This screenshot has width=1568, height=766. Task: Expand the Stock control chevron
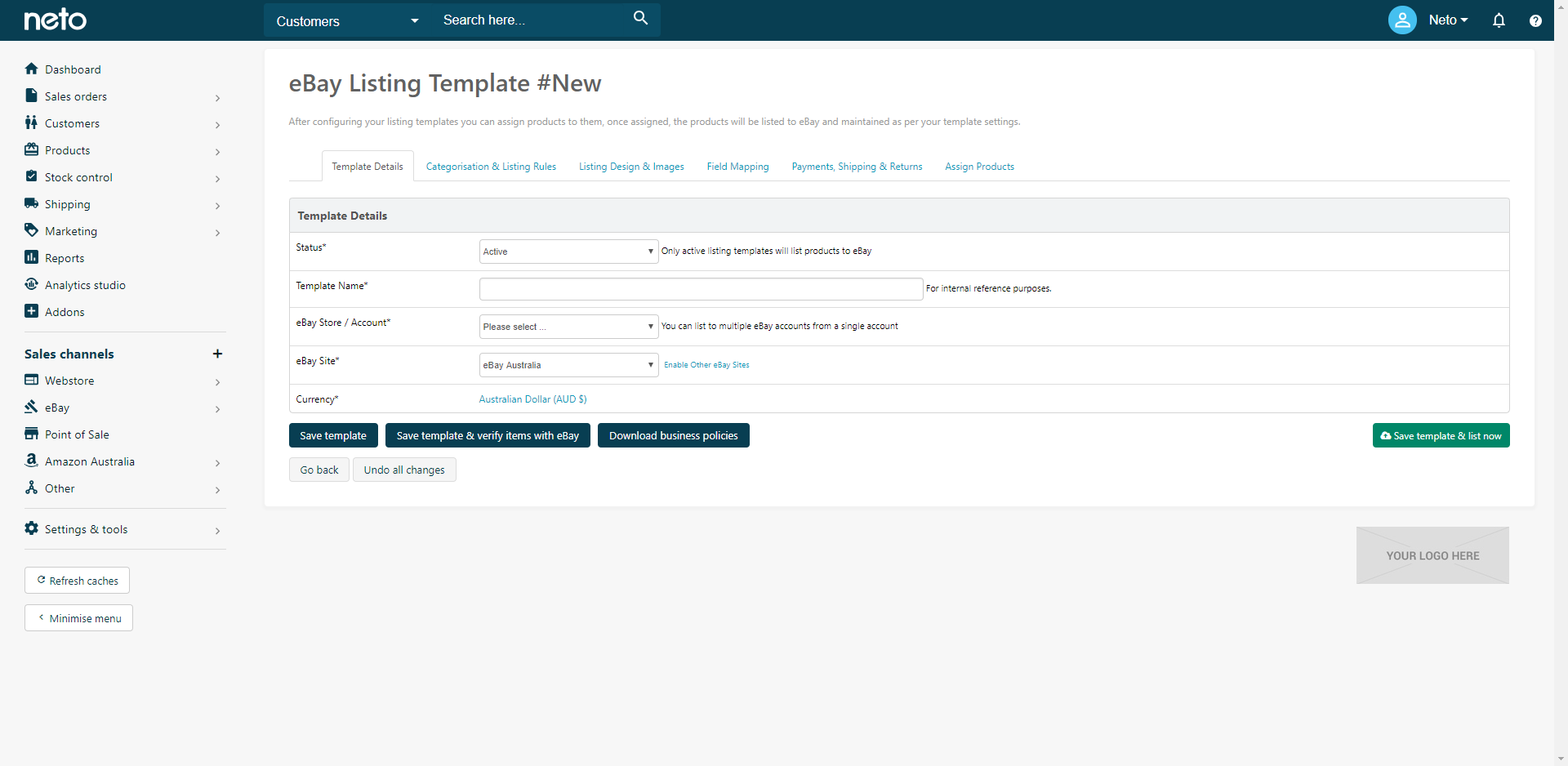pyautogui.click(x=217, y=179)
